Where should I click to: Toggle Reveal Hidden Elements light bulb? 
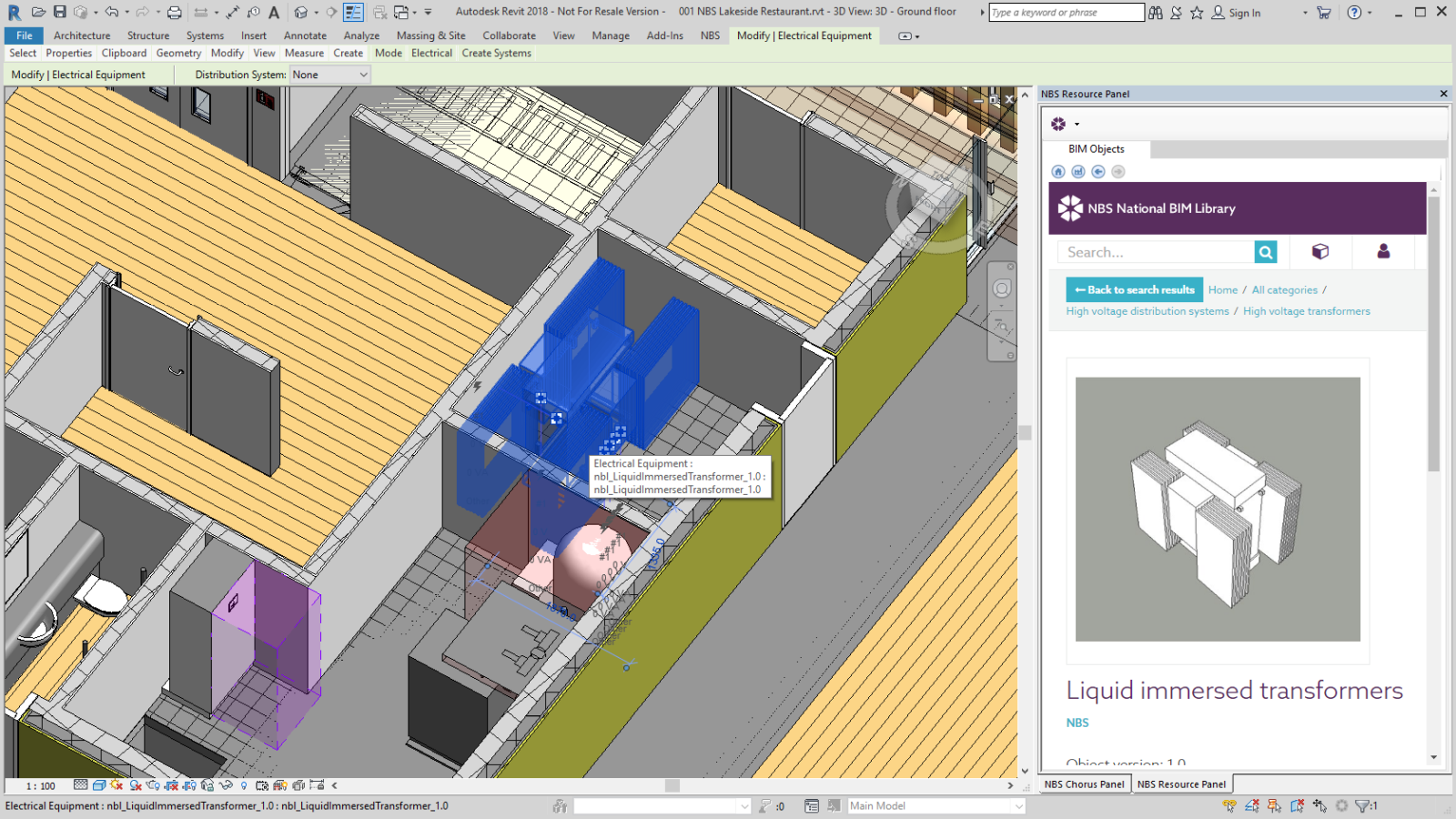[244, 784]
